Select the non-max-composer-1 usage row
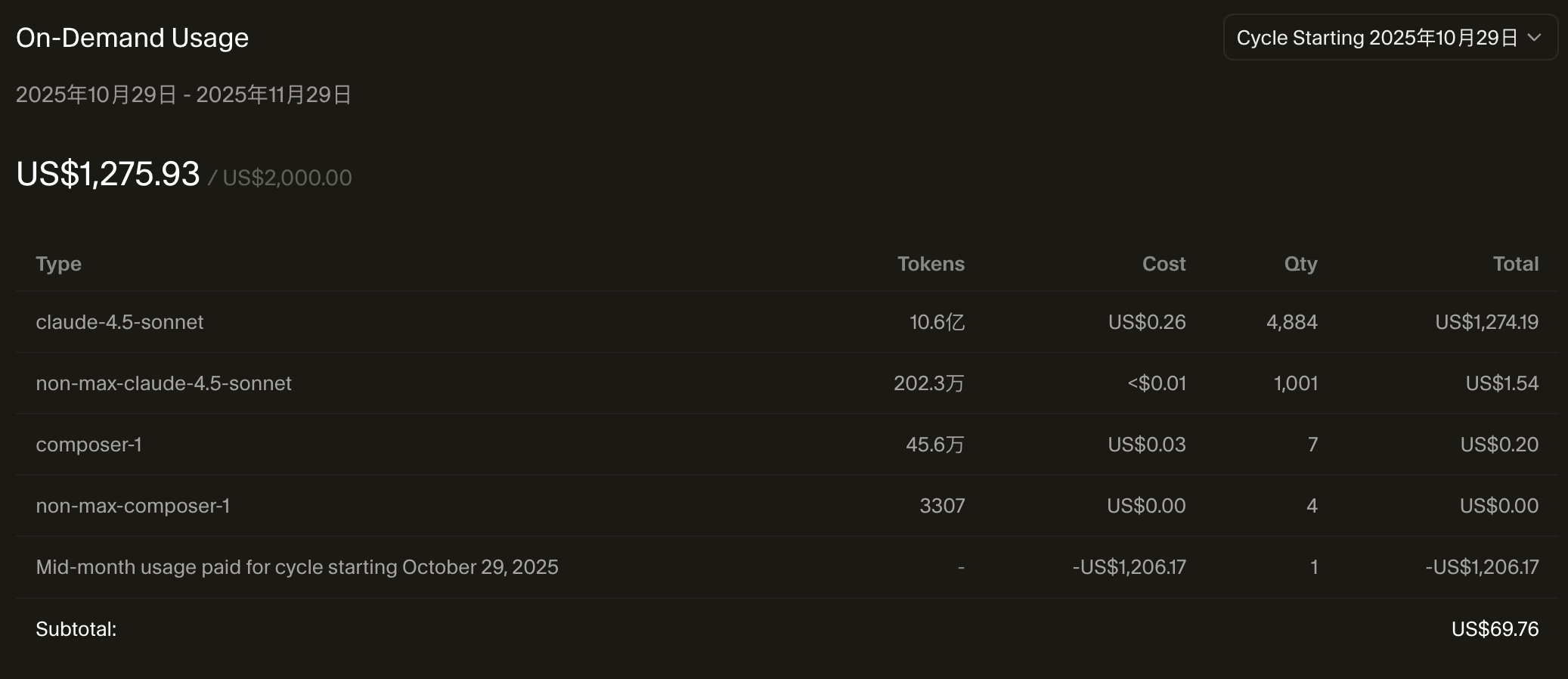Image resolution: width=1568 pixels, height=679 pixels. pyautogui.click(x=132, y=506)
